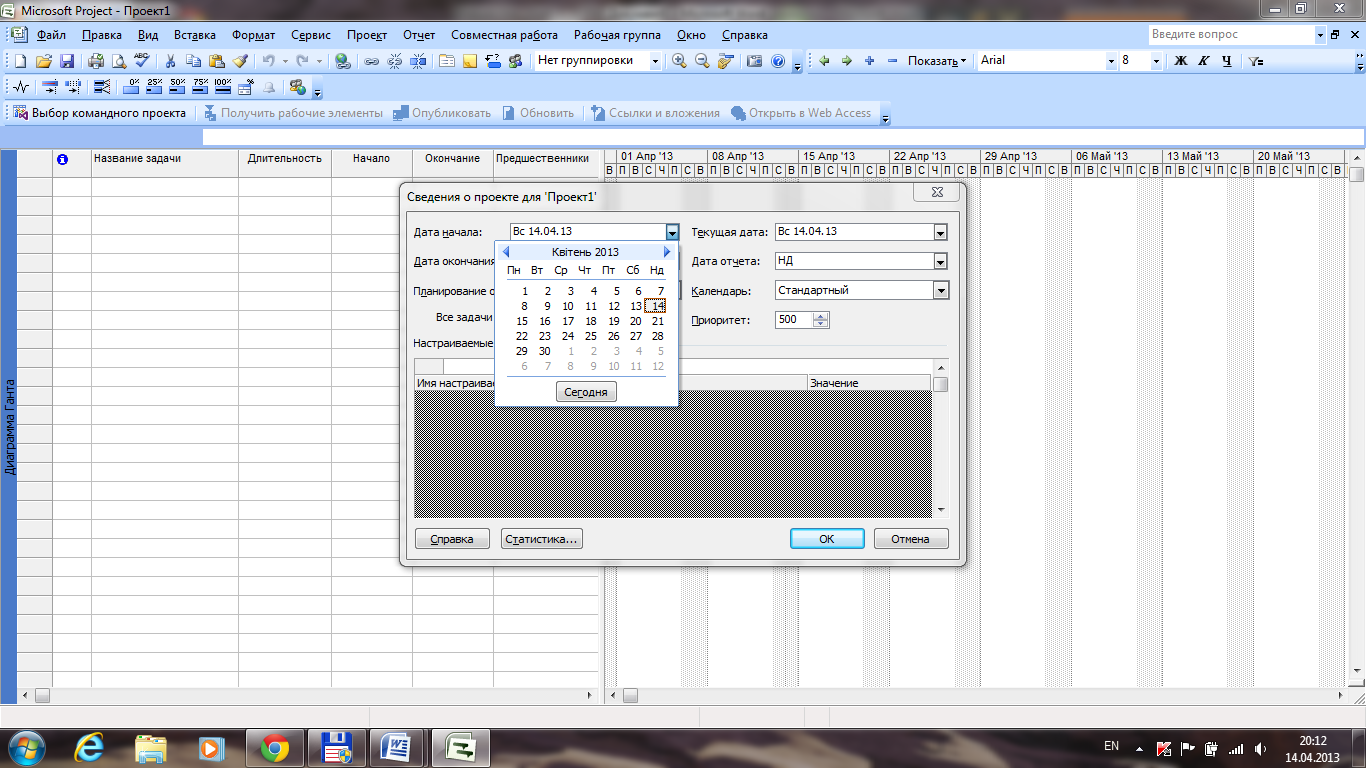Open the Совместная работа menu
This screenshot has height=768, width=1366.
(x=505, y=35)
